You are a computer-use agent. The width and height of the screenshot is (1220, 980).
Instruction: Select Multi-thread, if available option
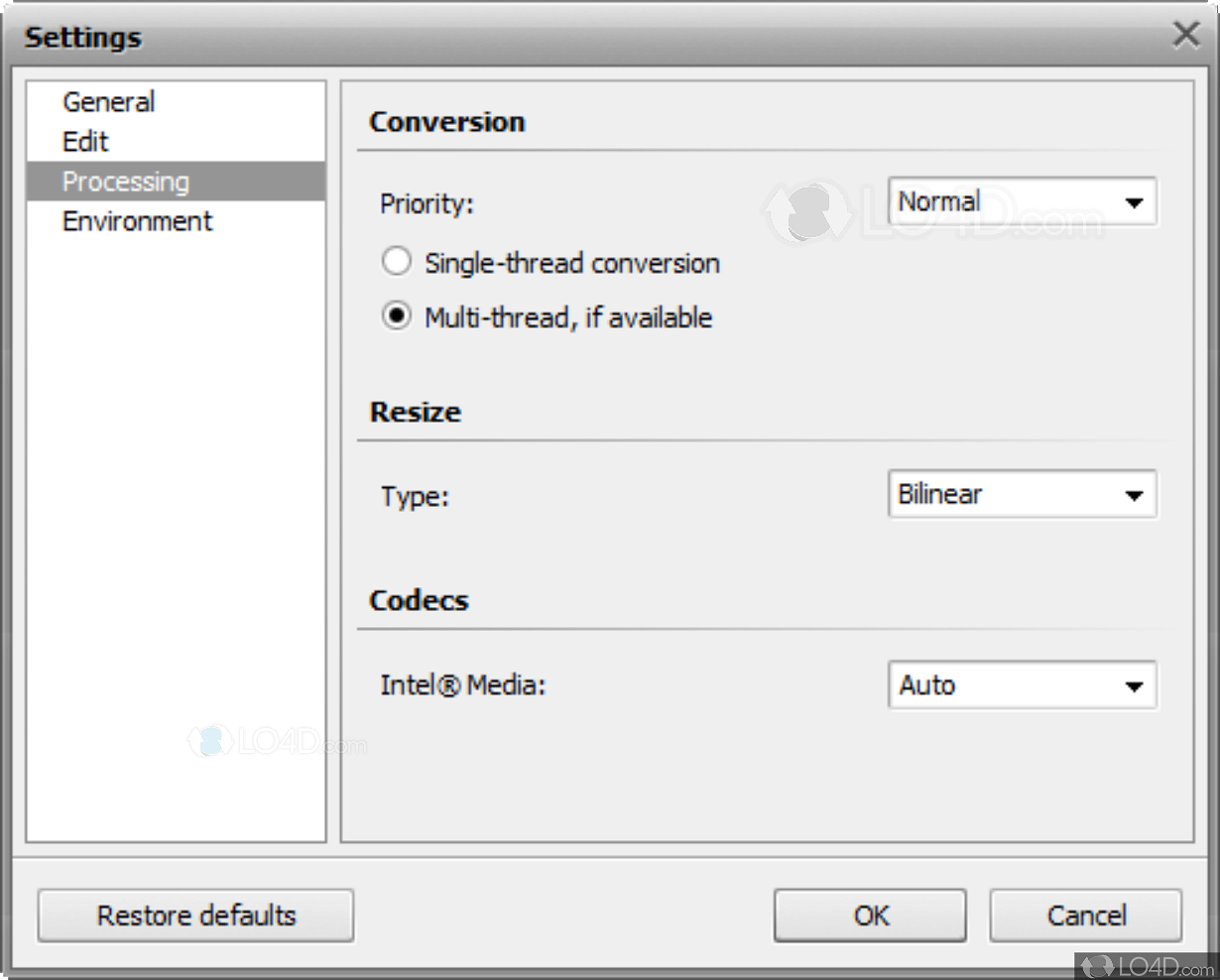coord(397,317)
